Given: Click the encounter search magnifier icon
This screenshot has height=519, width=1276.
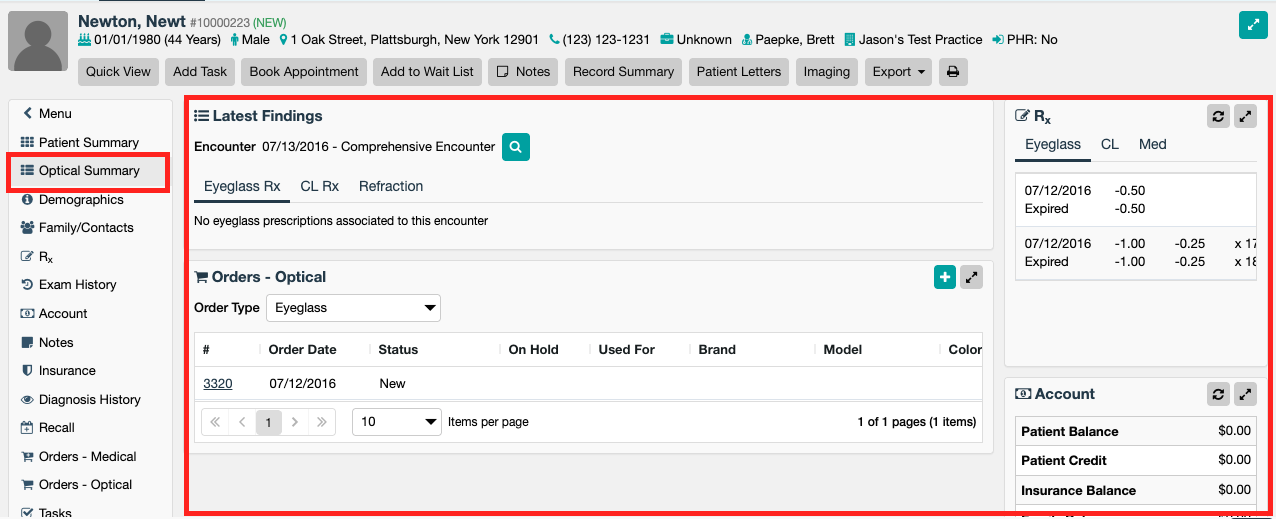Looking at the screenshot, I should pos(515,147).
